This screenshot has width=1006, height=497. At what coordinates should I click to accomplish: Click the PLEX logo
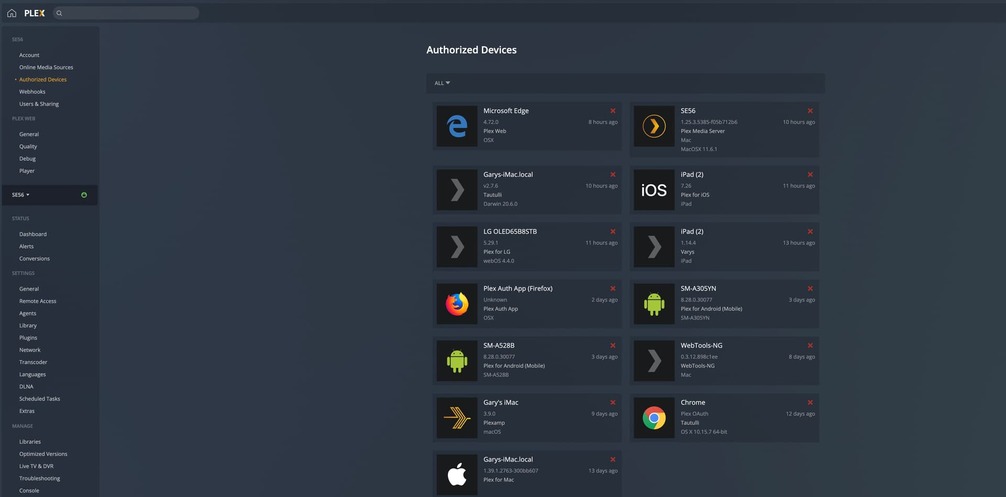[x=35, y=13]
